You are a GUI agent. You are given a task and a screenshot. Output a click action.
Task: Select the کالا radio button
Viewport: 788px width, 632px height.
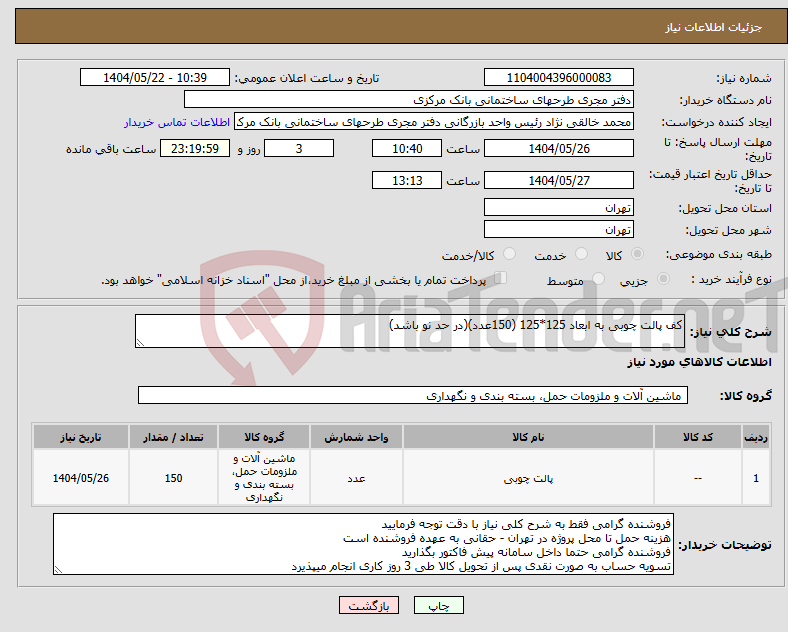point(637,254)
